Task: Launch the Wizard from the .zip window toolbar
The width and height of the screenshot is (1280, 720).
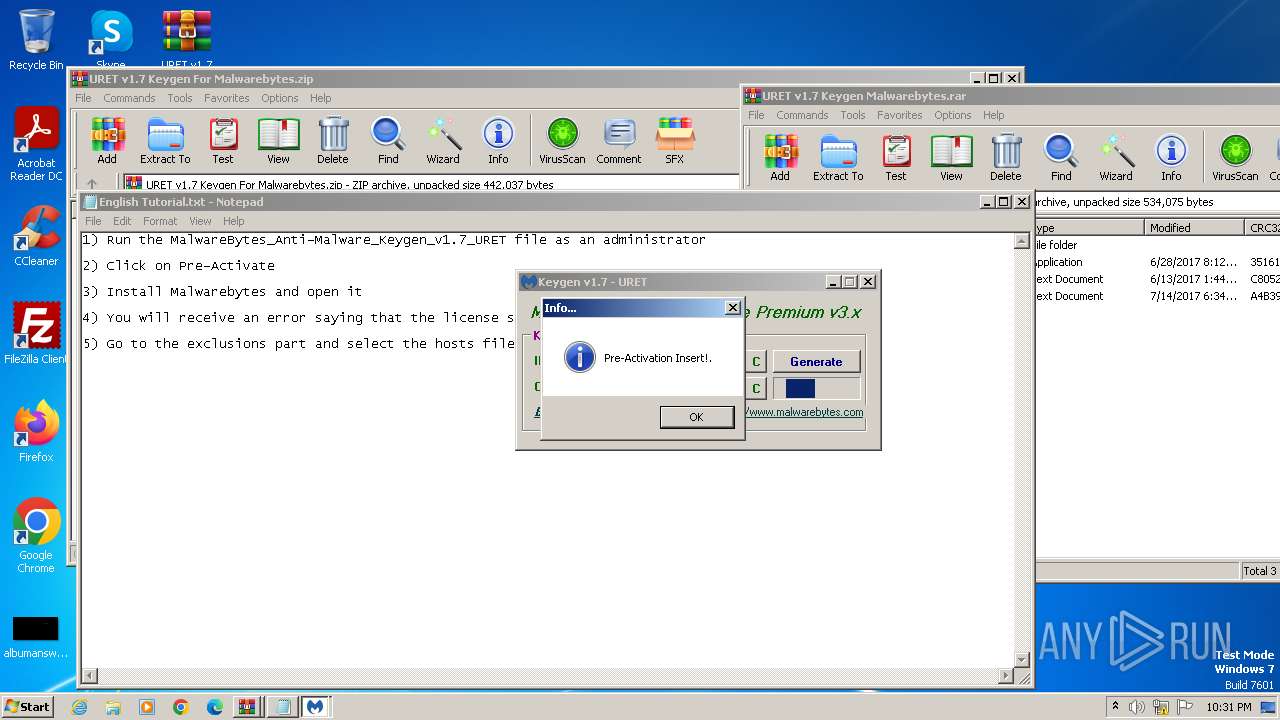Action: (443, 141)
